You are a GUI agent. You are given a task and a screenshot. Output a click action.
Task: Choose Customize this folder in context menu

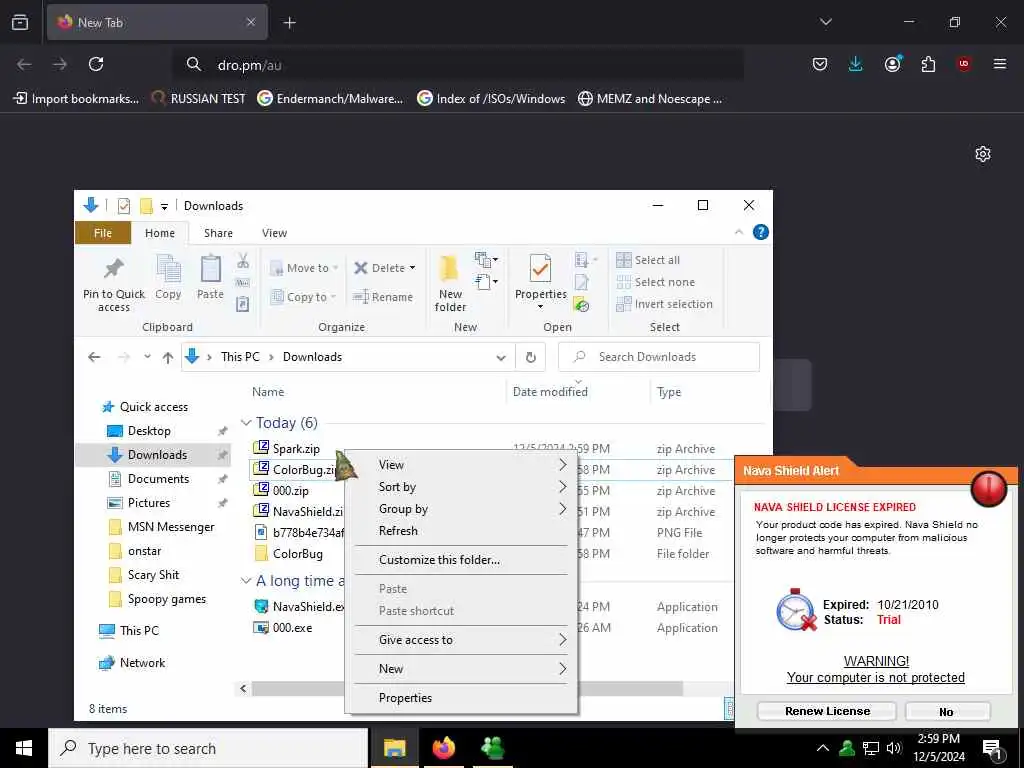pos(461,560)
